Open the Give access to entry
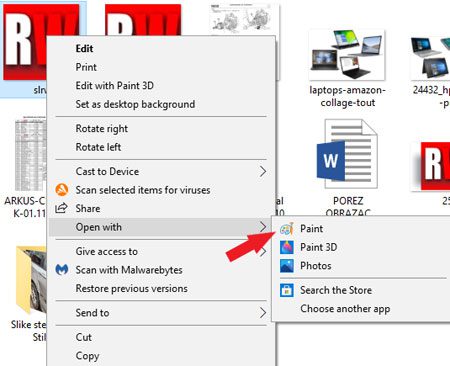 click(162, 251)
